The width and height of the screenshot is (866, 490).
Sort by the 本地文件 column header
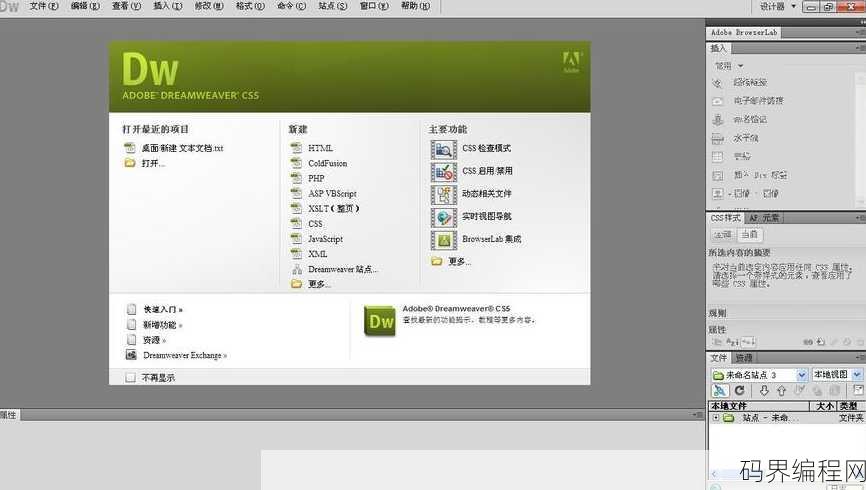pyautogui.click(x=759, y=406)
